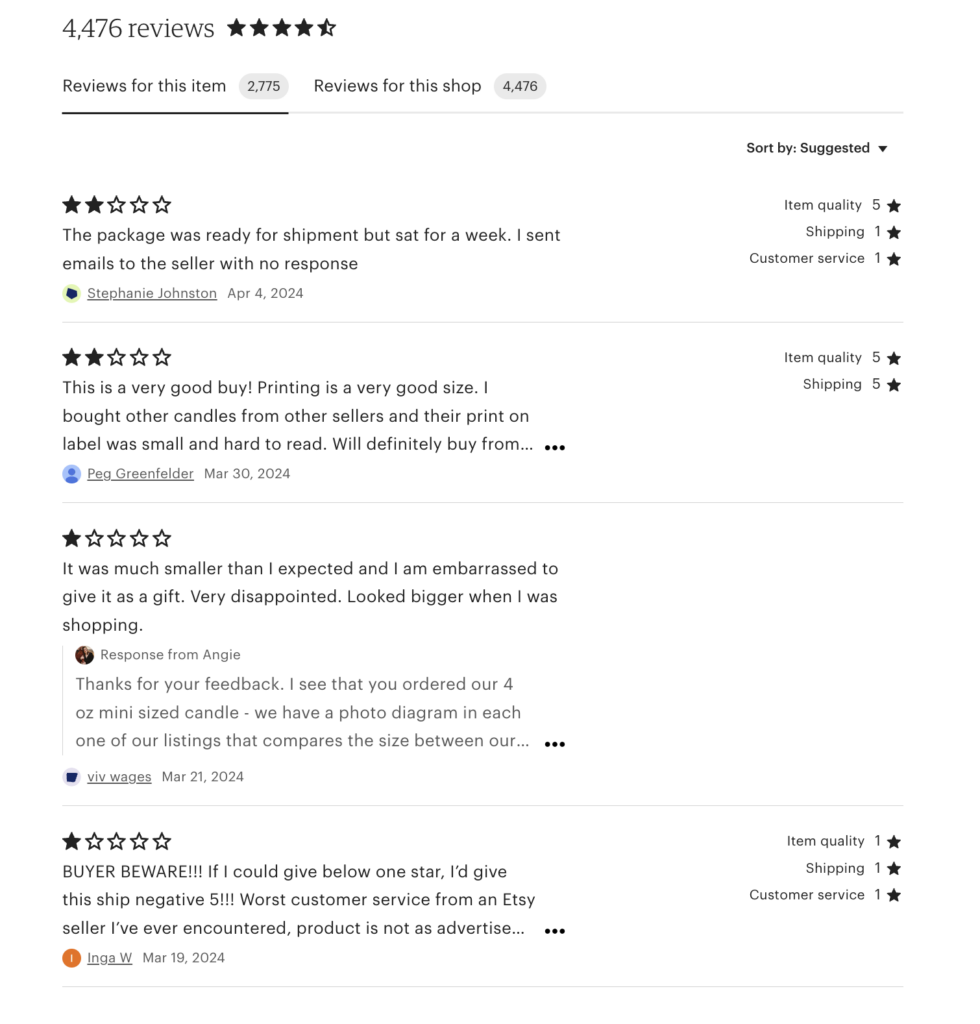Click Stephanie Johnston's profile avatar
This screenshot has width=980, height=1024.
(x=70, y=293)
